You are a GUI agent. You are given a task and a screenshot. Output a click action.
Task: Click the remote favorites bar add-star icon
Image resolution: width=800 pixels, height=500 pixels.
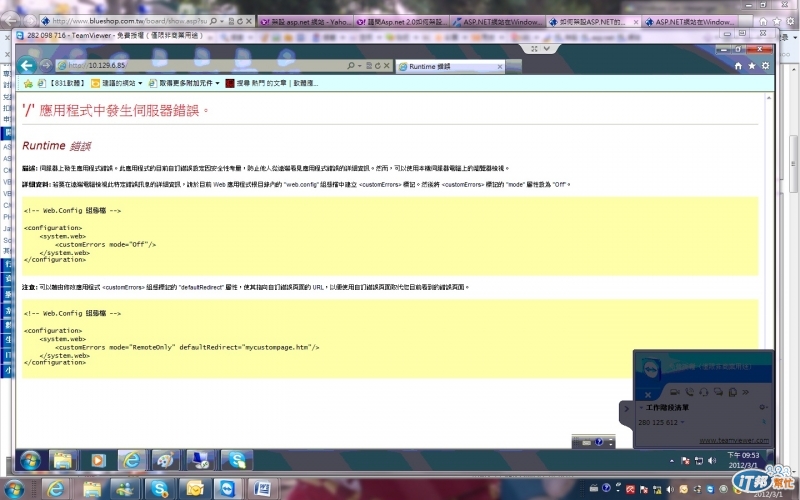coord(28,83)
